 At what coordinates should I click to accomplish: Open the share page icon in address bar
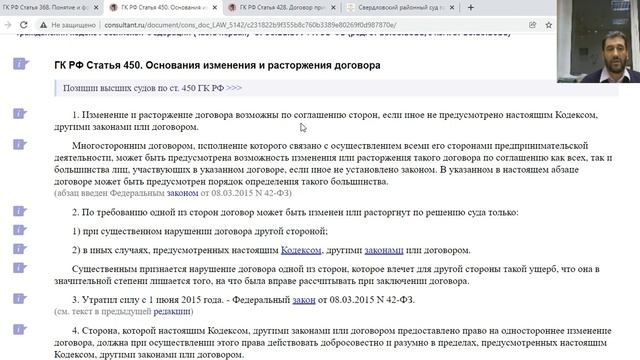532,25
